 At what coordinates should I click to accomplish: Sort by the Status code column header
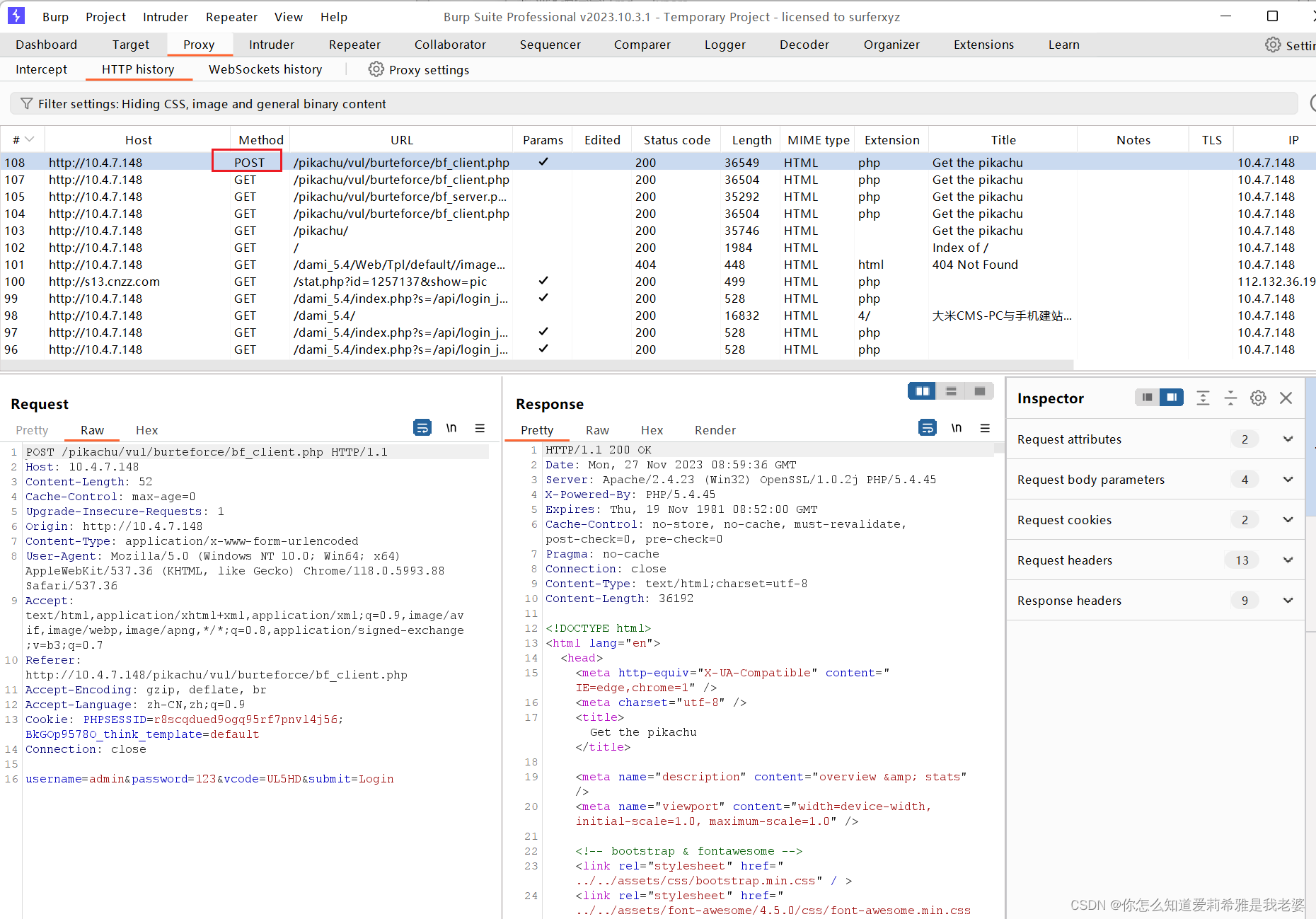[x=676, y=140]
